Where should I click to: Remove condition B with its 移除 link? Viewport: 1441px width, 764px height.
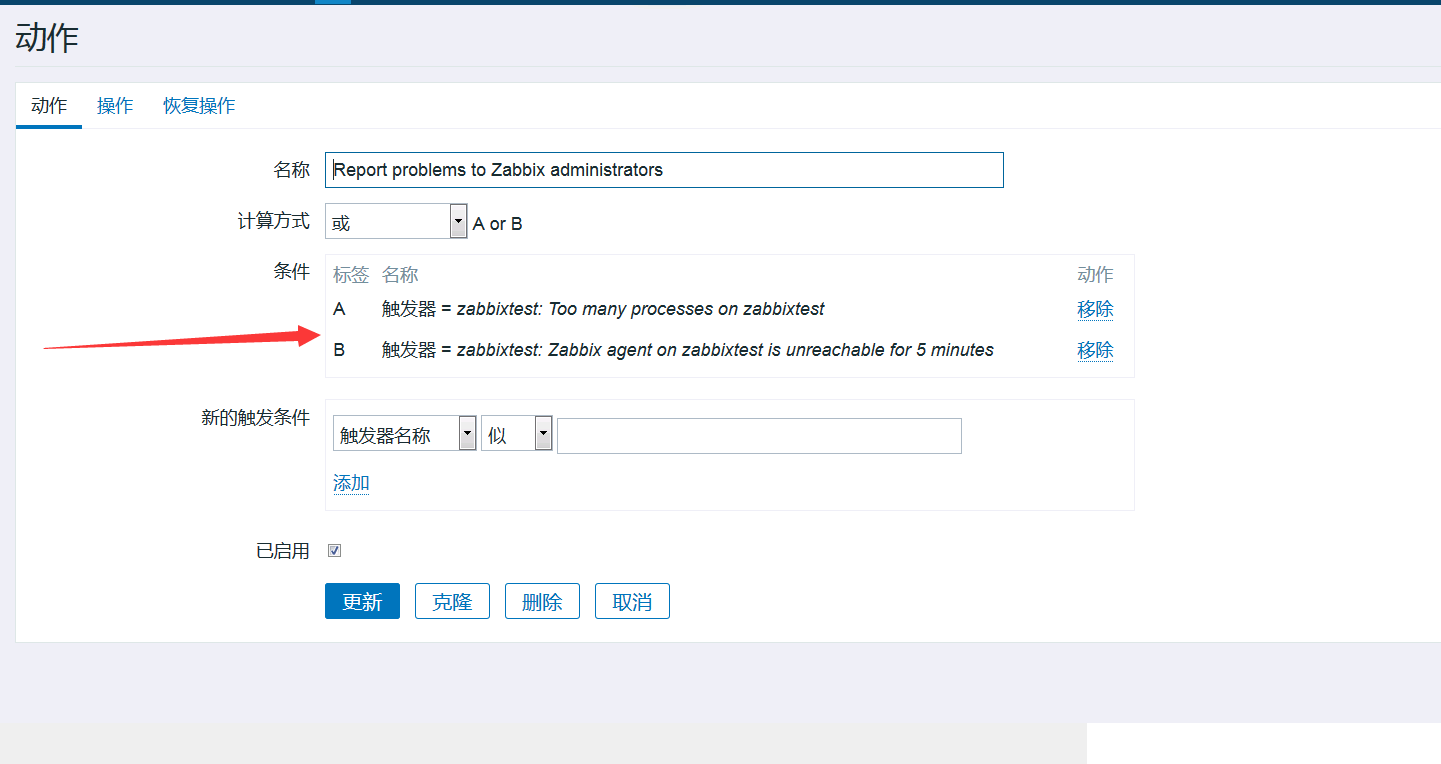coord(1095,350)
